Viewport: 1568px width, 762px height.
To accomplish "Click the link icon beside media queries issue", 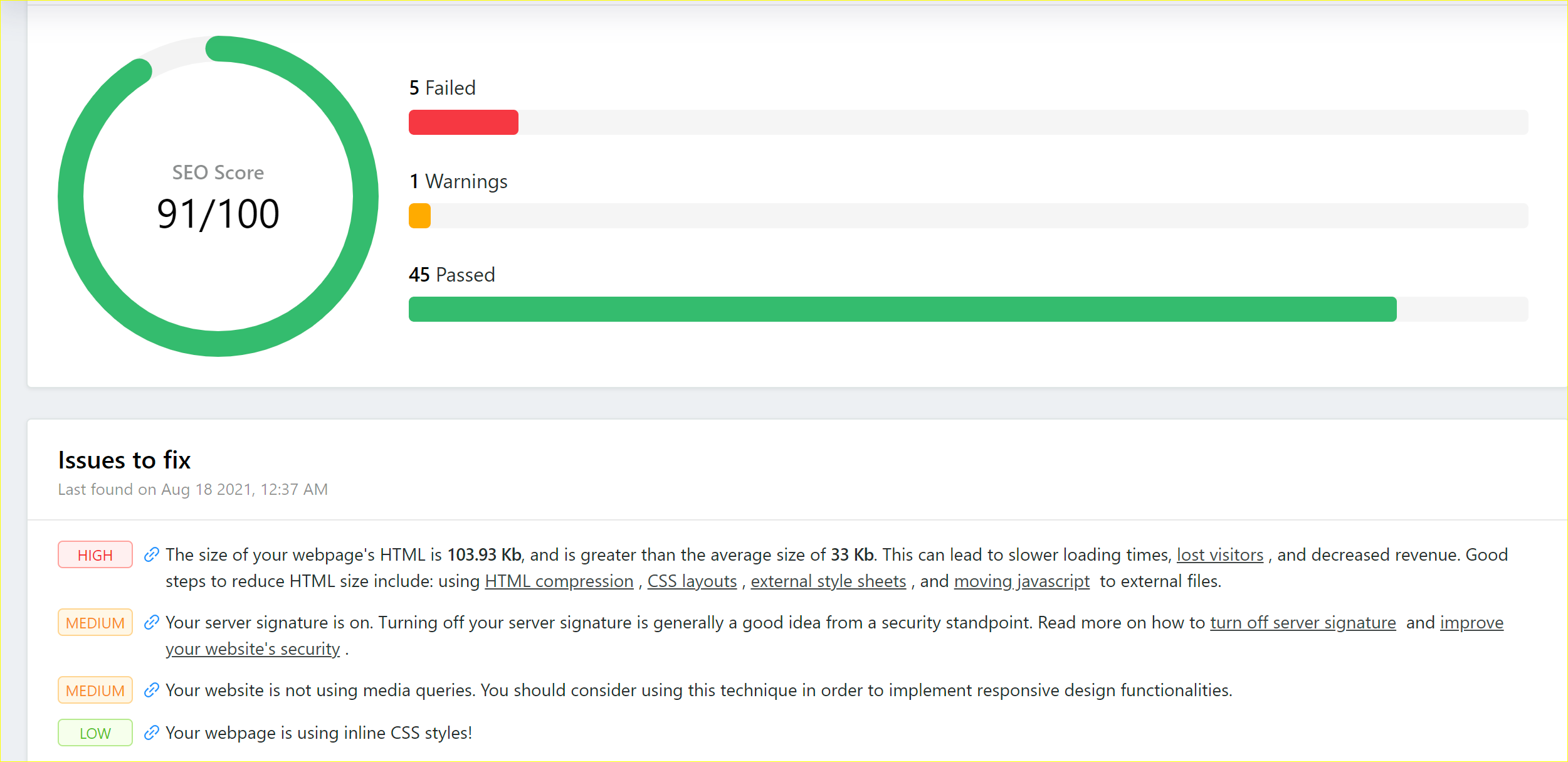I will click(151, 690).
